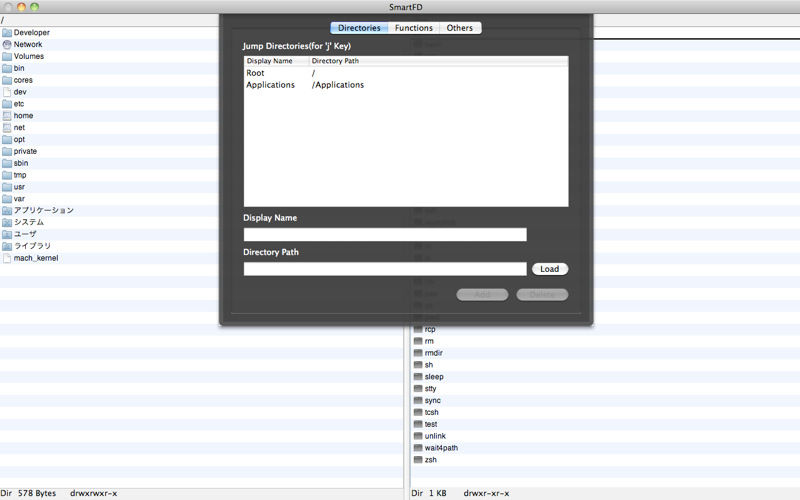Select the tcsh file in right pane
The height and width of the screenshot is (500, 800).
(432, 412)
